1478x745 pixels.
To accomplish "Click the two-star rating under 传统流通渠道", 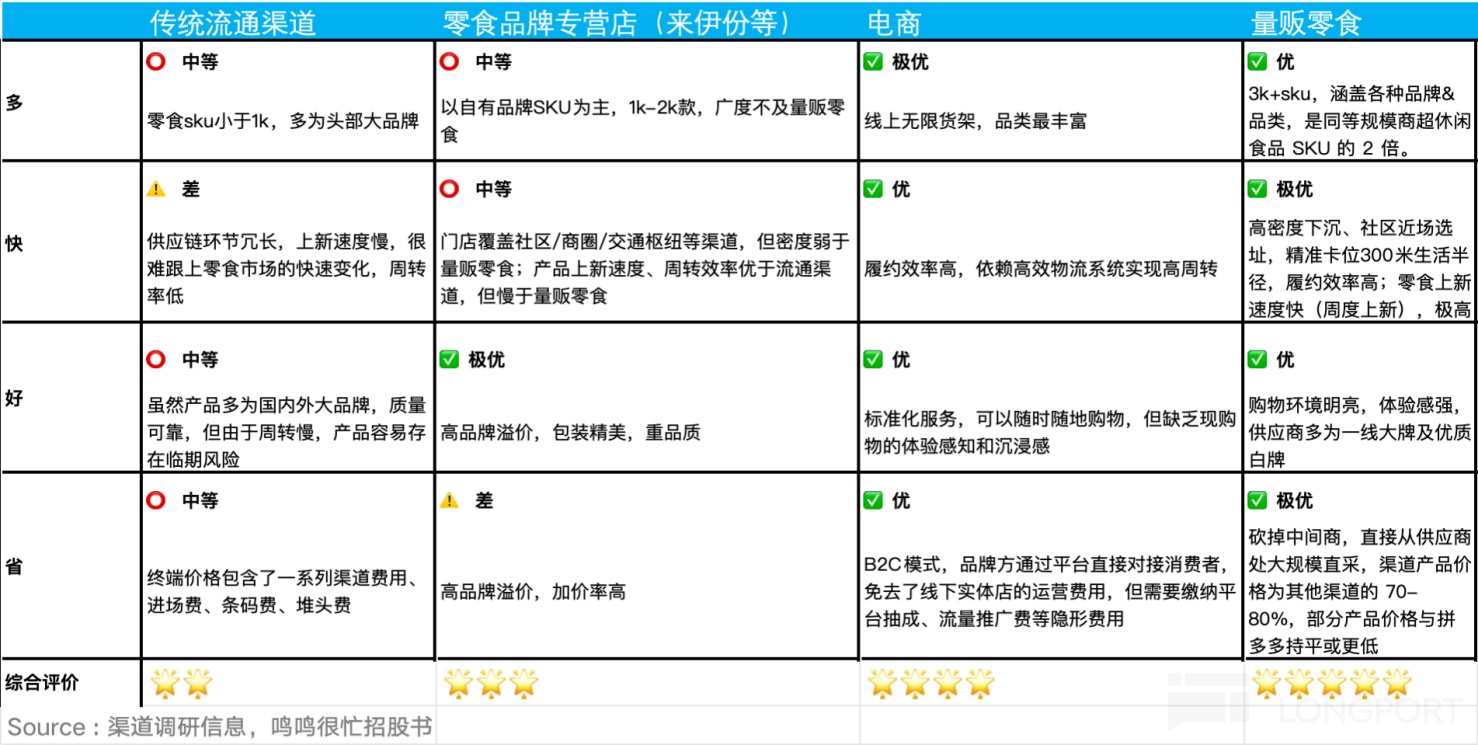I will (x=181, y=684).
